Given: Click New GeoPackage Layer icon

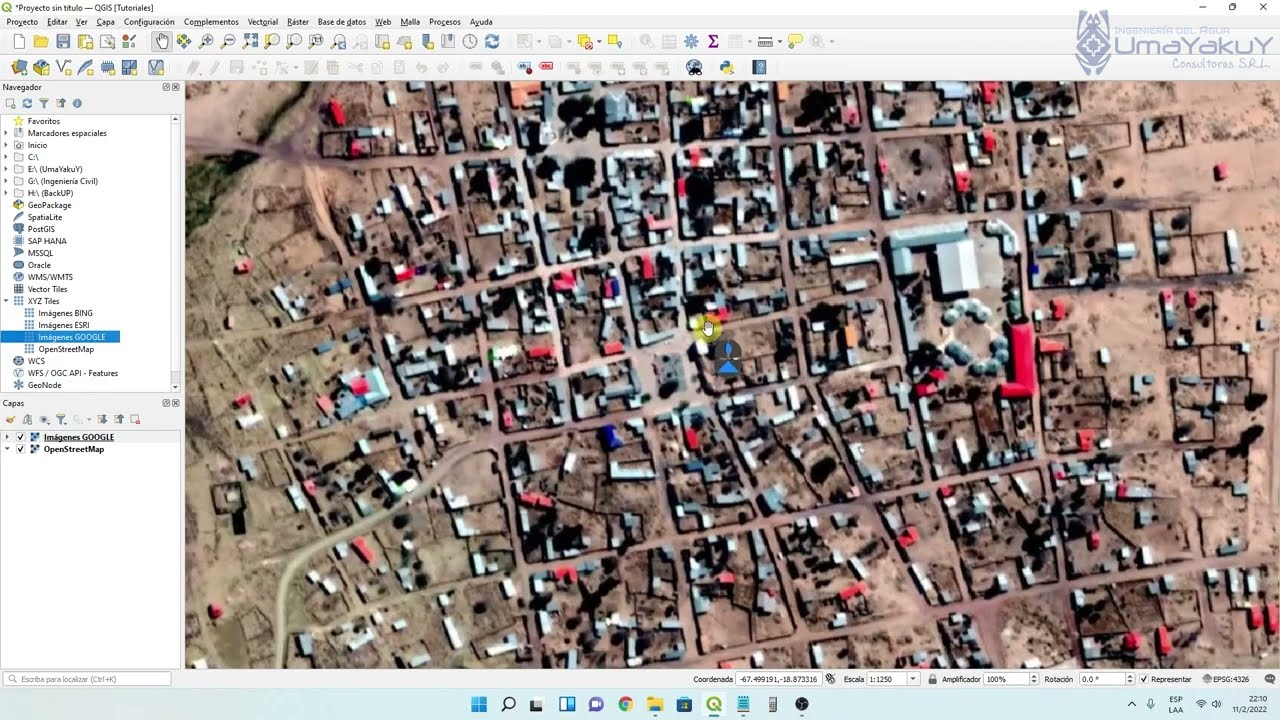Looking at the screenshot, I should pos(41,67).
